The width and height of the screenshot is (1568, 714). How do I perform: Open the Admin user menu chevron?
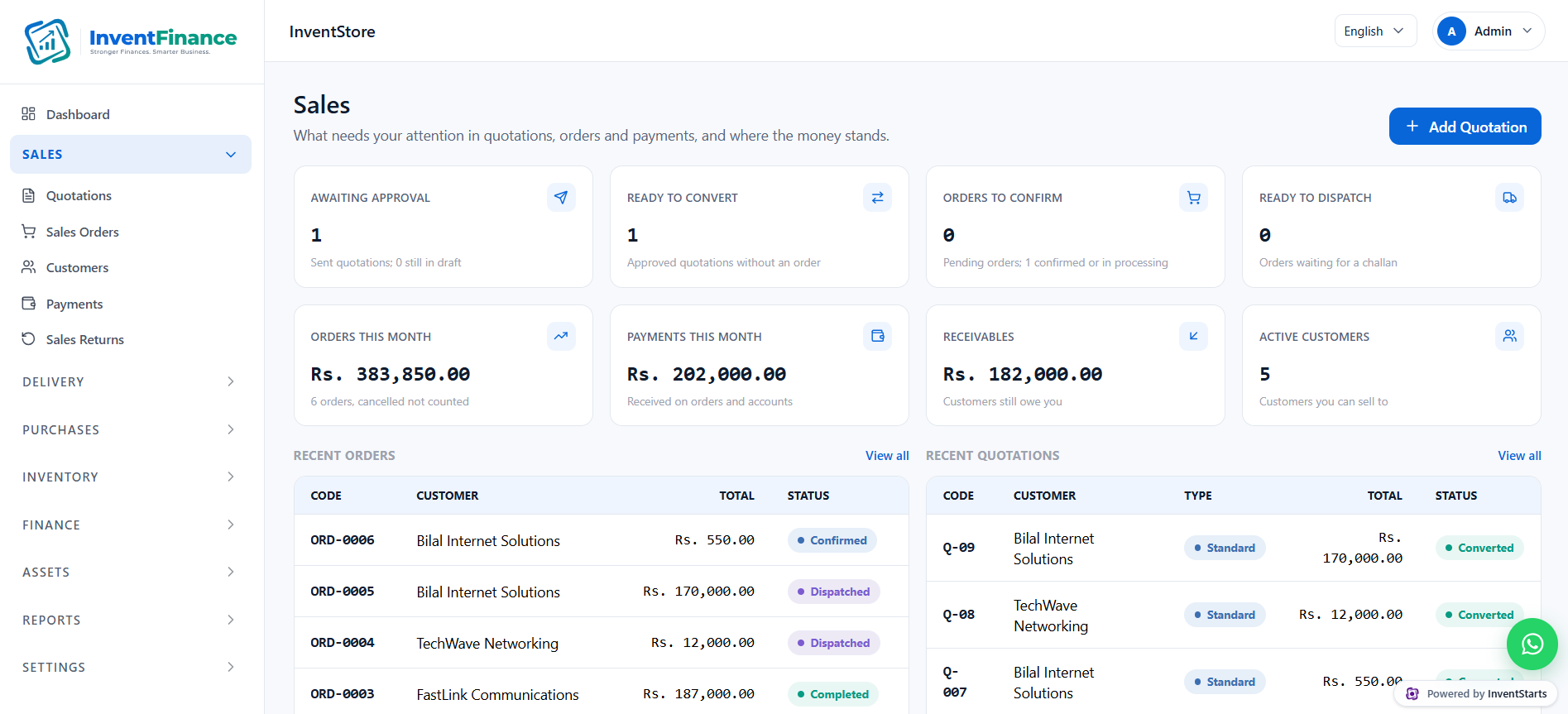[x=1527, y=31]
